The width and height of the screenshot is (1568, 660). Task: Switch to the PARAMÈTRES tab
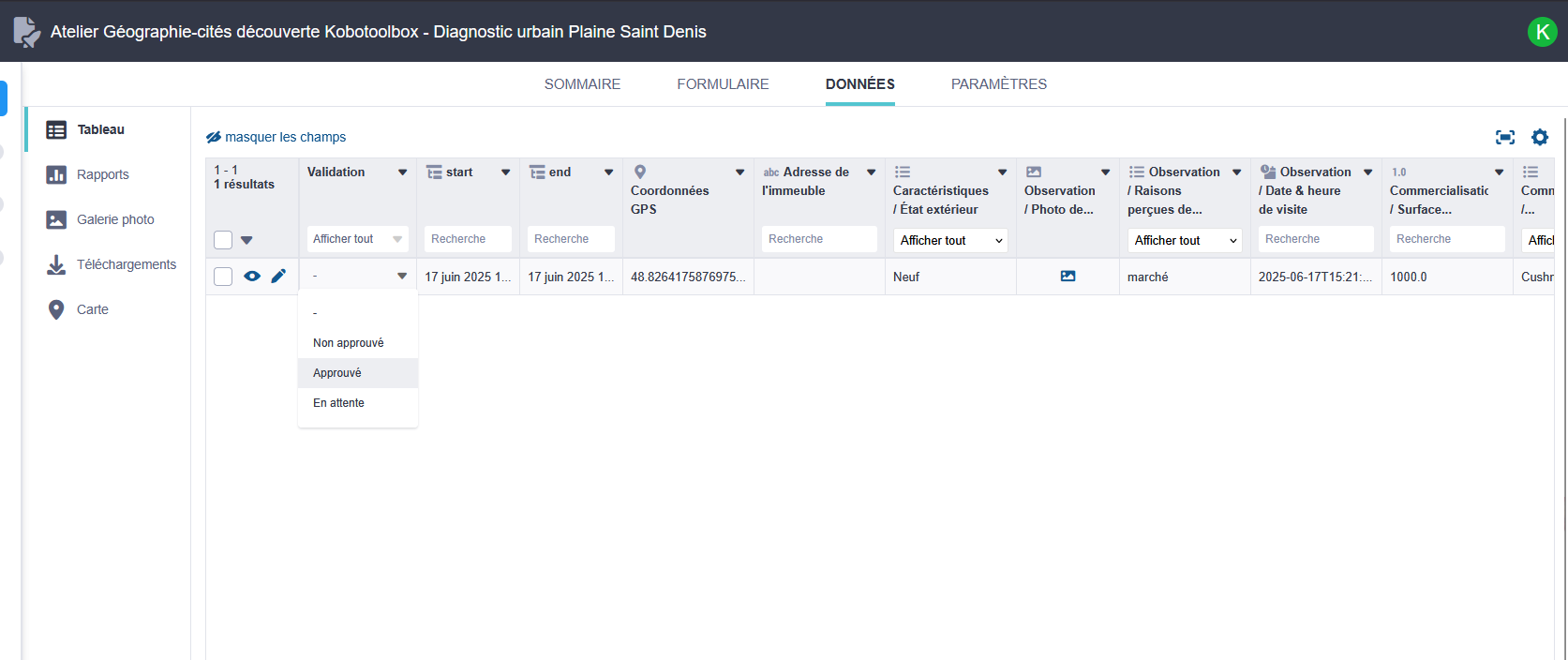point(998,84)
